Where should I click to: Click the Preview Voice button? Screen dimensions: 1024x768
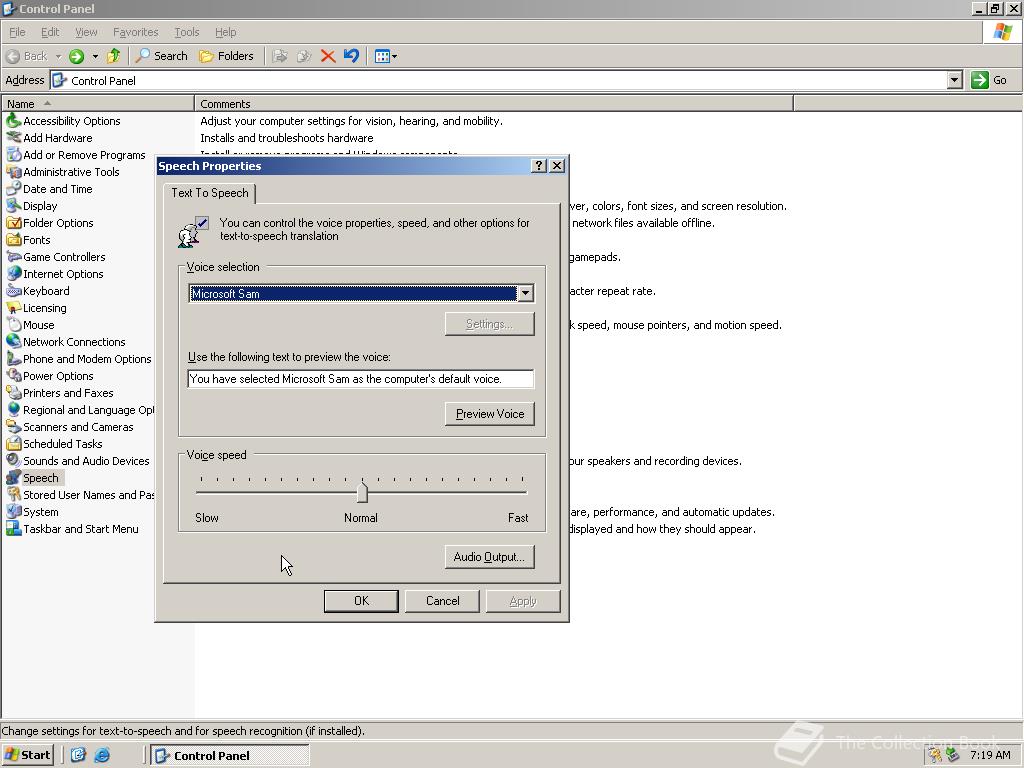(x=490, y=413)
